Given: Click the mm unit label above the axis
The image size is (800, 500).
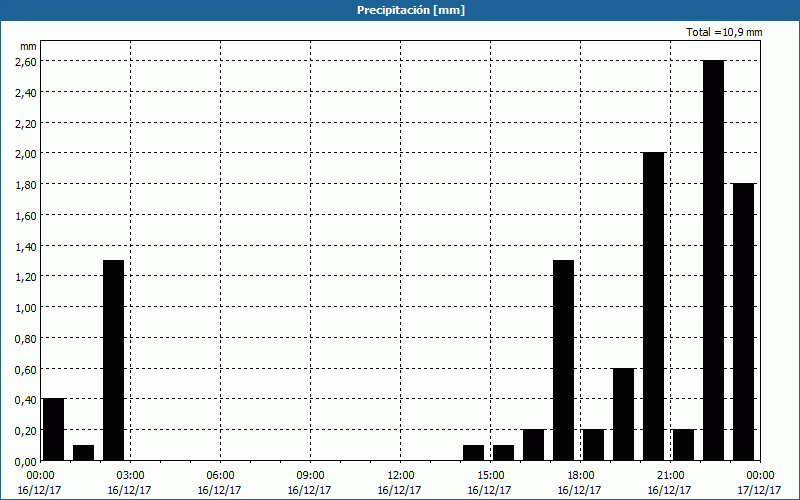Looking at the screenshot, I should pos(28,46).
